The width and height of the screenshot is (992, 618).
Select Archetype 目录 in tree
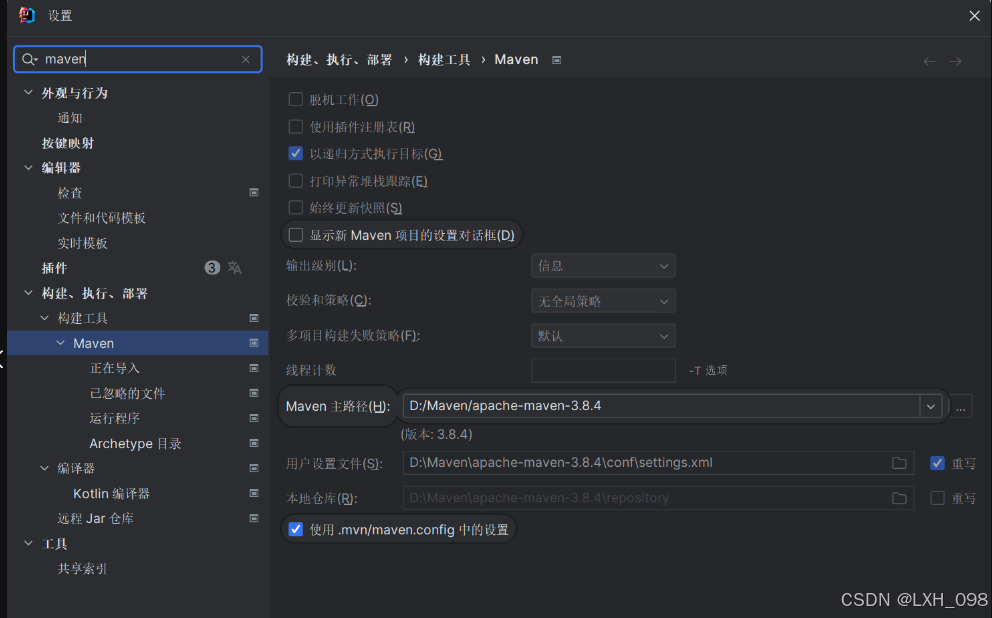coord(135,443)
